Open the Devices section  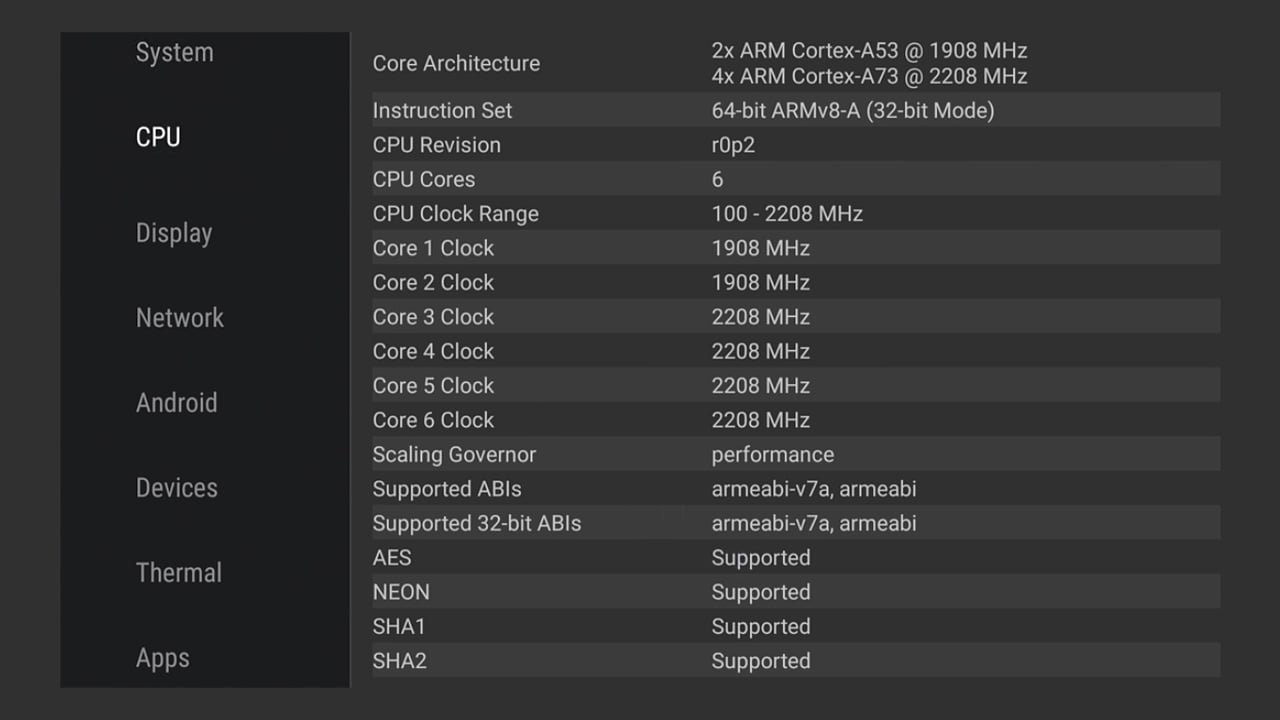pyautogui.click(x=177, y=488)
